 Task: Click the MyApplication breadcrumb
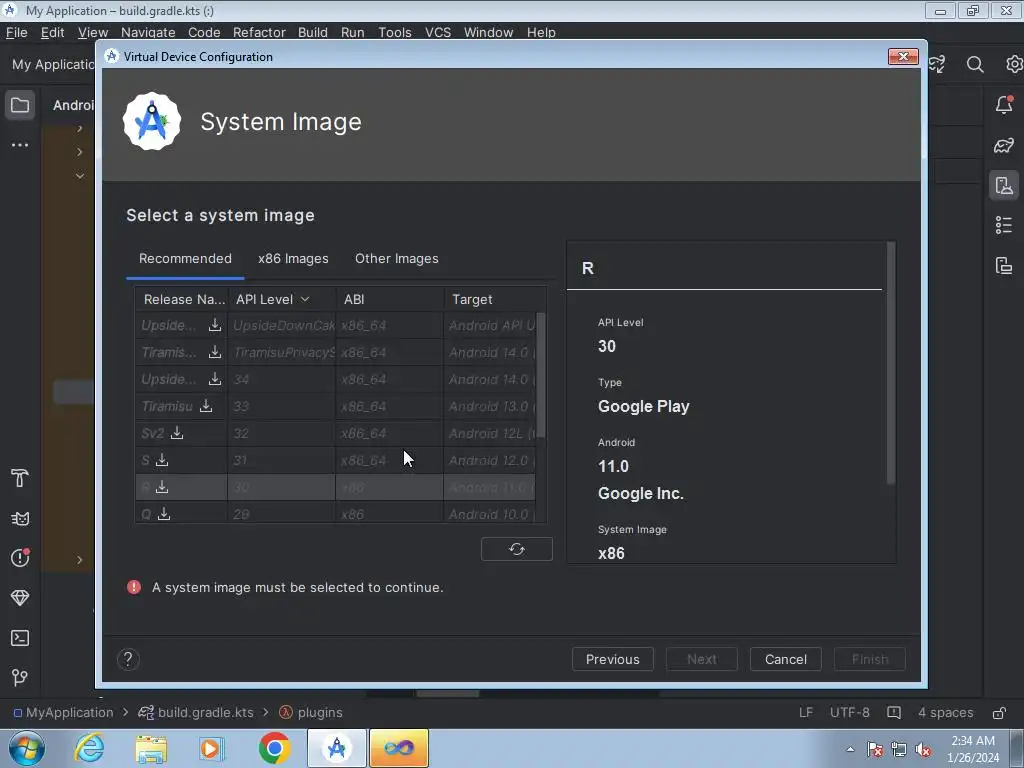(63, 712)
